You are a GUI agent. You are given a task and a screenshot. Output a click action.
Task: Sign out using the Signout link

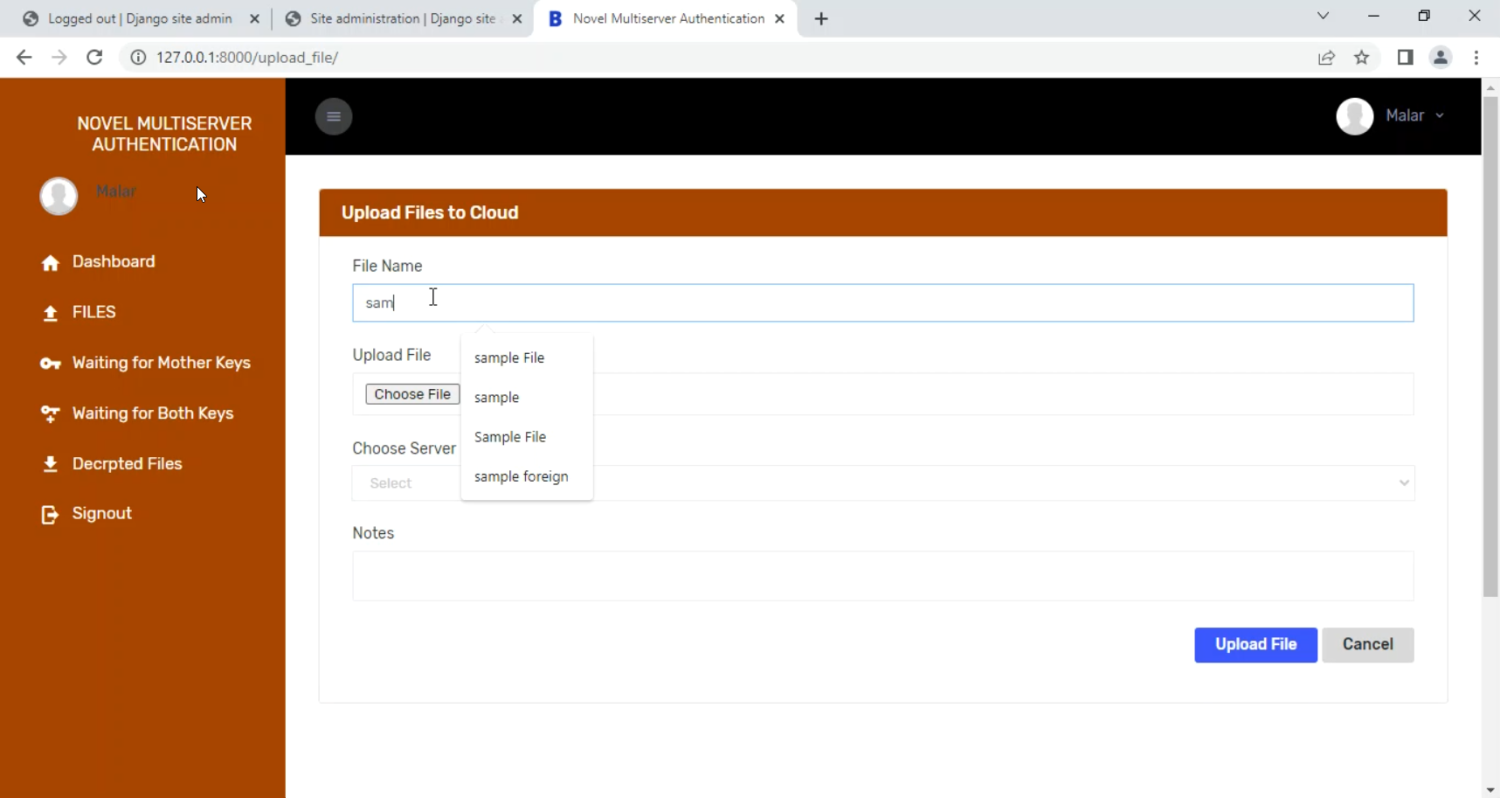[x=102, y=513]
